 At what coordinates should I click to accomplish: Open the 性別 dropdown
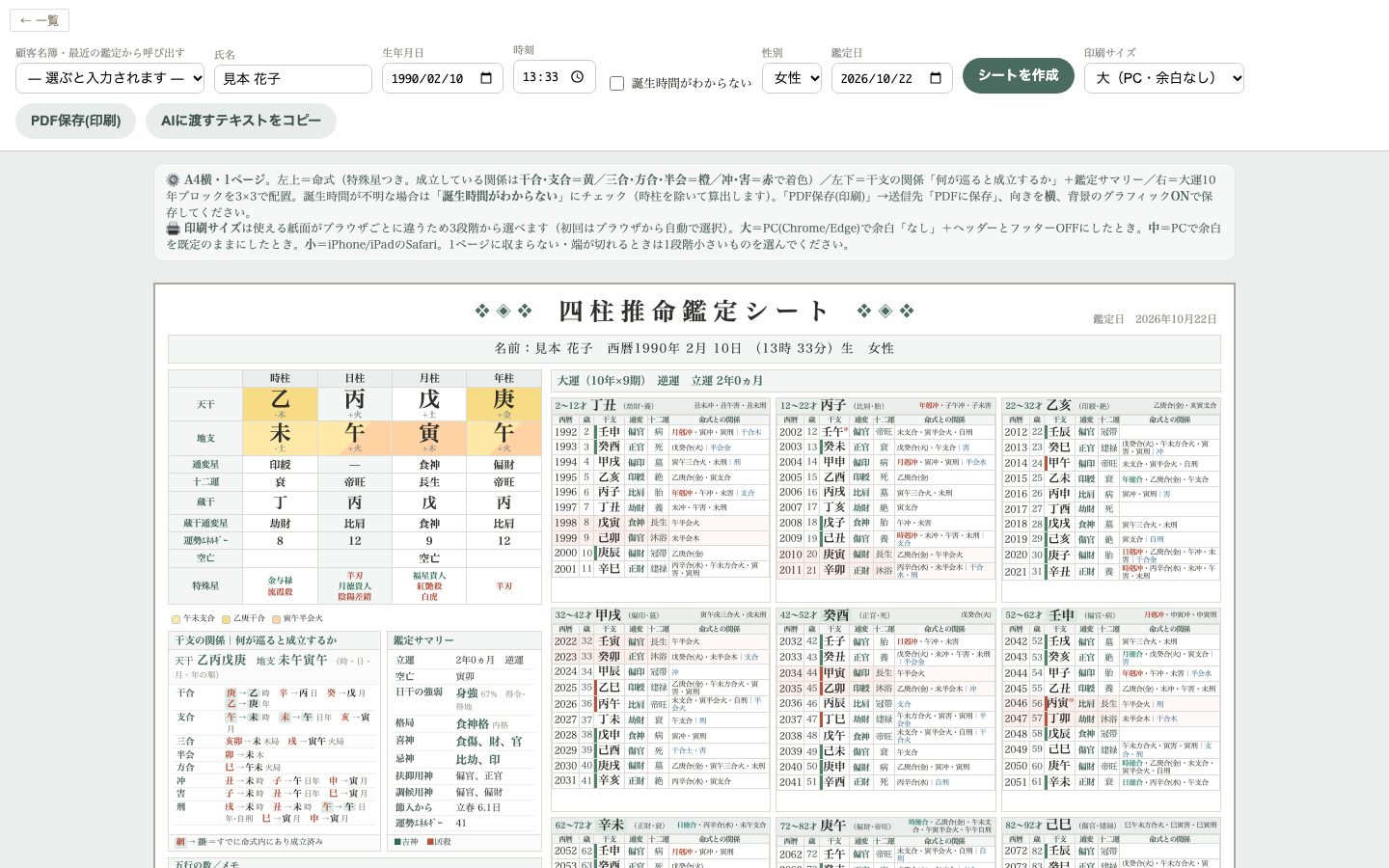click(x=792, y=78)
